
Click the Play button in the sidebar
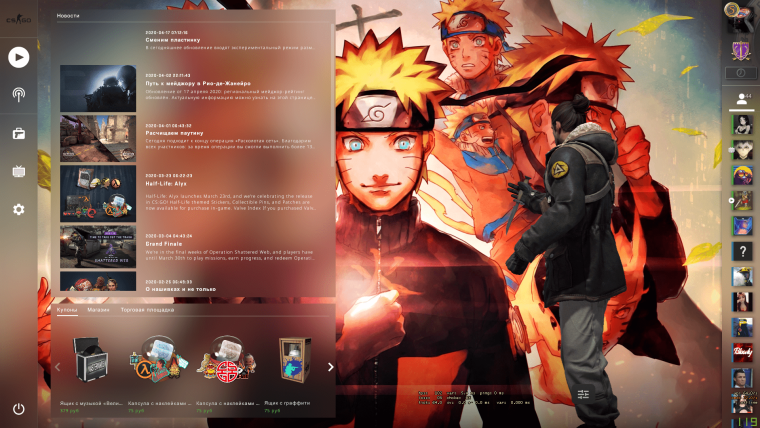coord(18,57)
